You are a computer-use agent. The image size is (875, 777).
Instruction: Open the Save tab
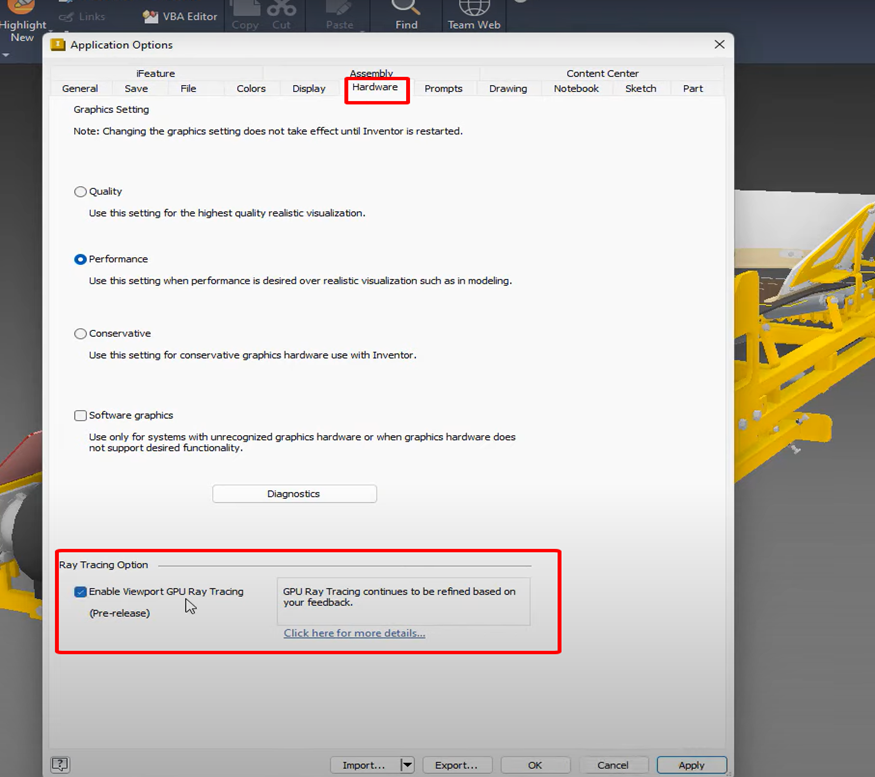coord(136,88)
